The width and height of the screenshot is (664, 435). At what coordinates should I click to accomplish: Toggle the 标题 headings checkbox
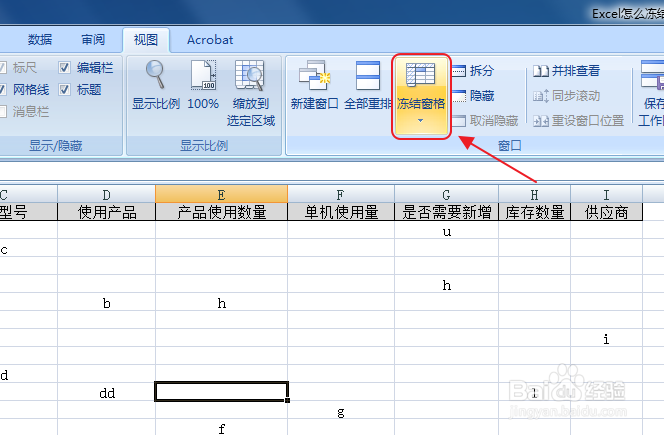coord(64,89)
